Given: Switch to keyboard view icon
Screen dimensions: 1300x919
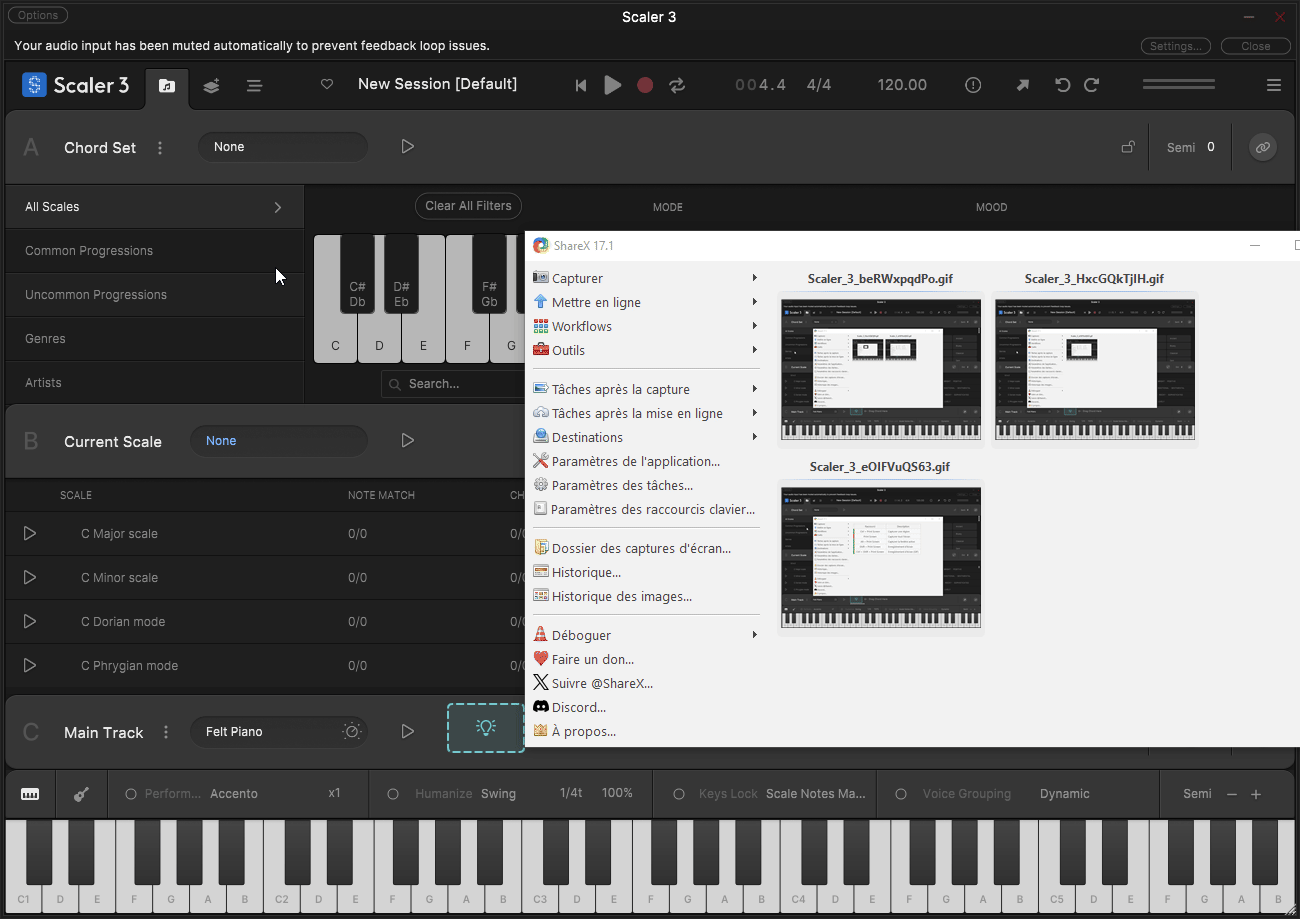Looking at the screenshot, I should pyautogui.click(x=30, y=794).
